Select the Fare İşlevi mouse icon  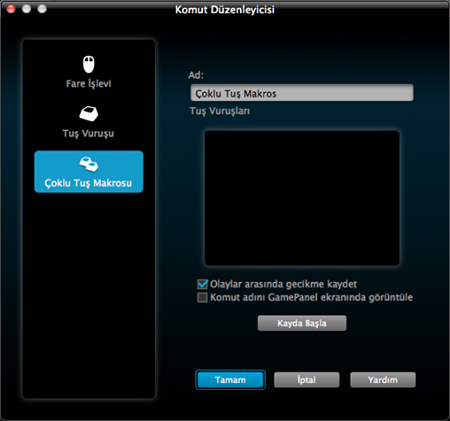(x=89, y=64)
